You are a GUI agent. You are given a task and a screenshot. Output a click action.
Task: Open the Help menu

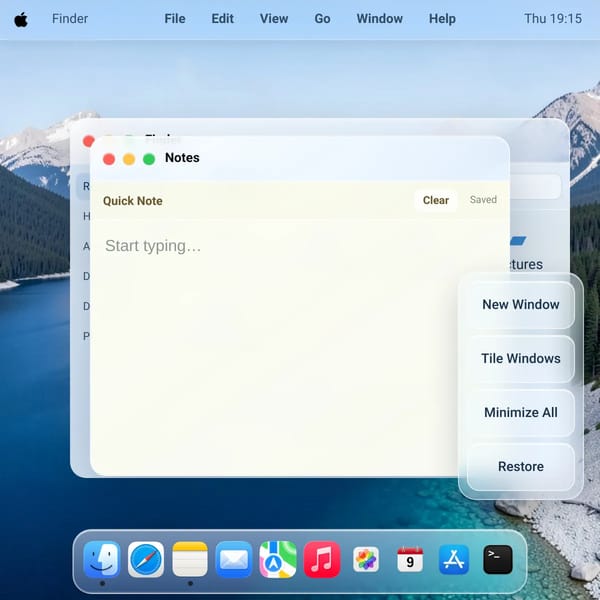tap(442, 19)
